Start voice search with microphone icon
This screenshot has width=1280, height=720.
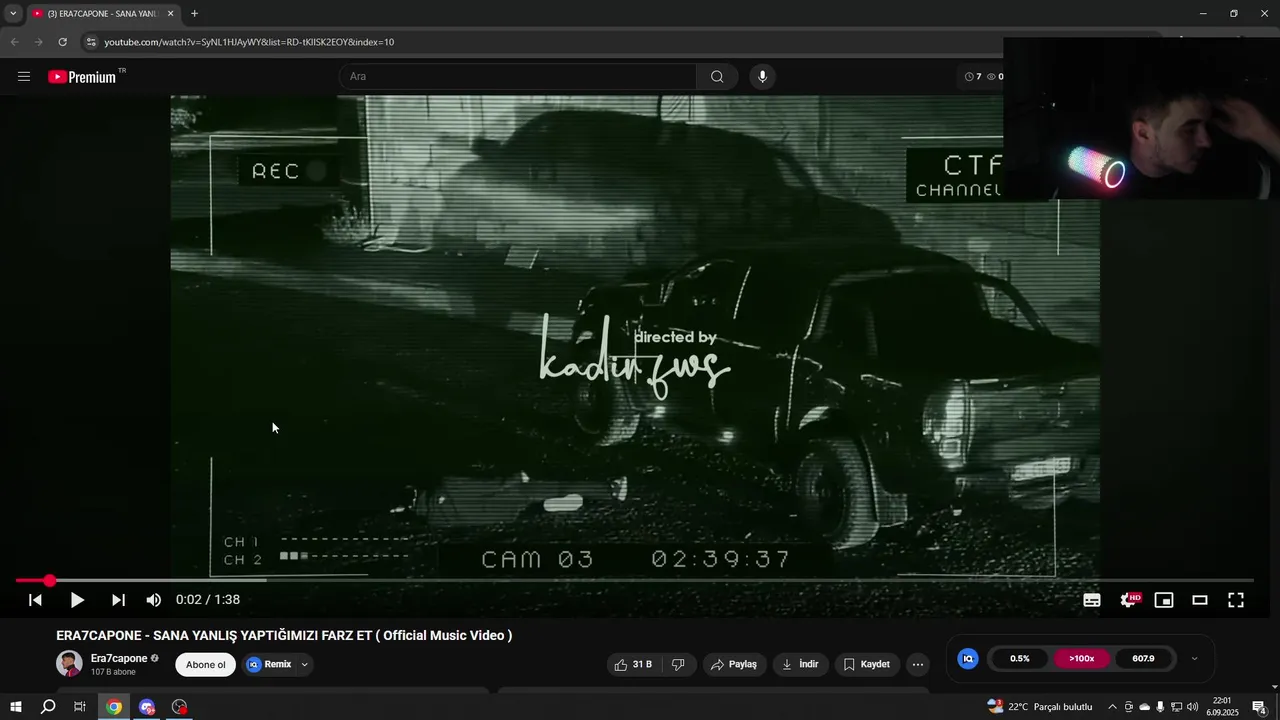coord(762,77)
